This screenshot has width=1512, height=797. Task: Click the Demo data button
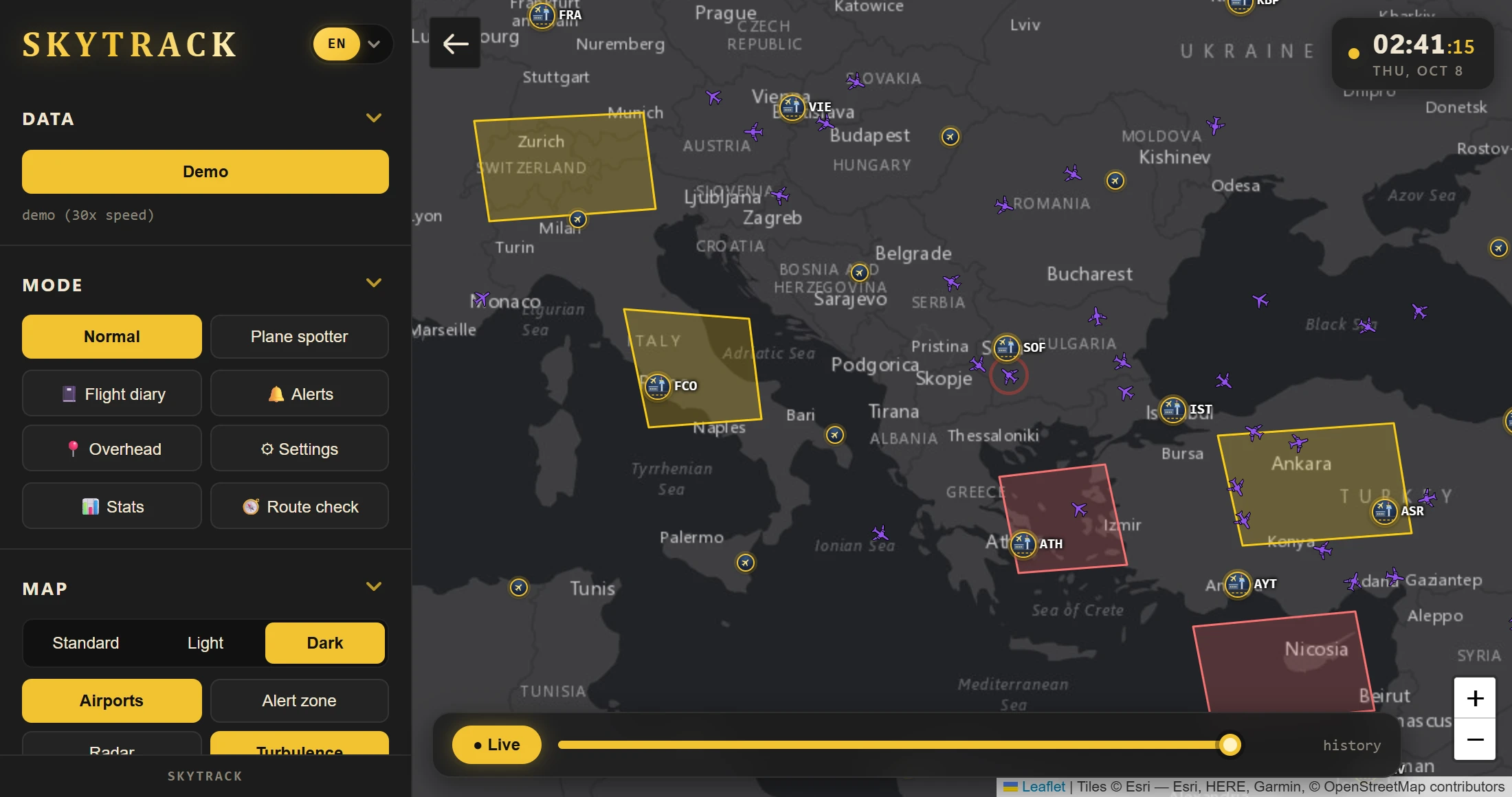[x=205, y=172]
